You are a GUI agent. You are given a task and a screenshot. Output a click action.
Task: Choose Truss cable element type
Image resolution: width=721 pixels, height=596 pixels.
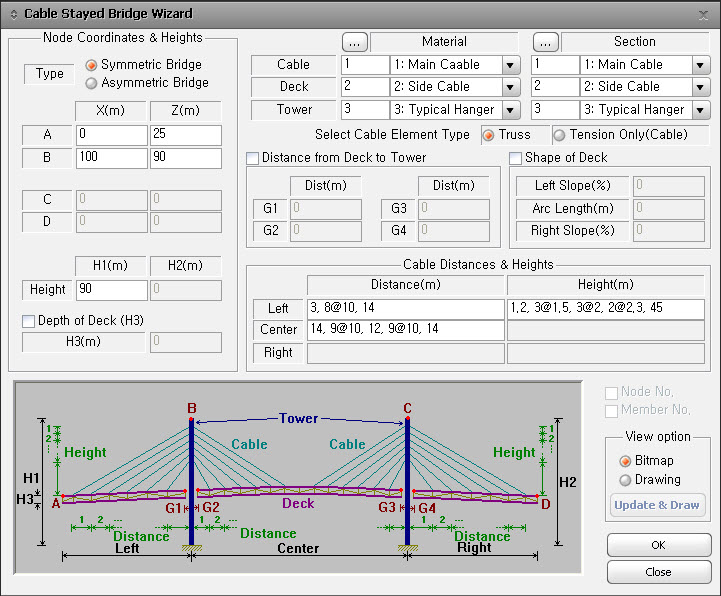click(488, 135)
